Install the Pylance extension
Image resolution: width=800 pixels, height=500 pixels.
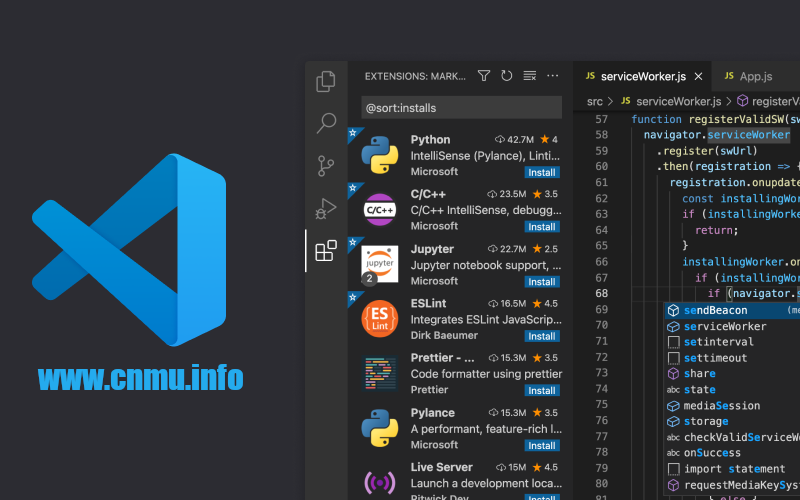[x=542, y=445]
